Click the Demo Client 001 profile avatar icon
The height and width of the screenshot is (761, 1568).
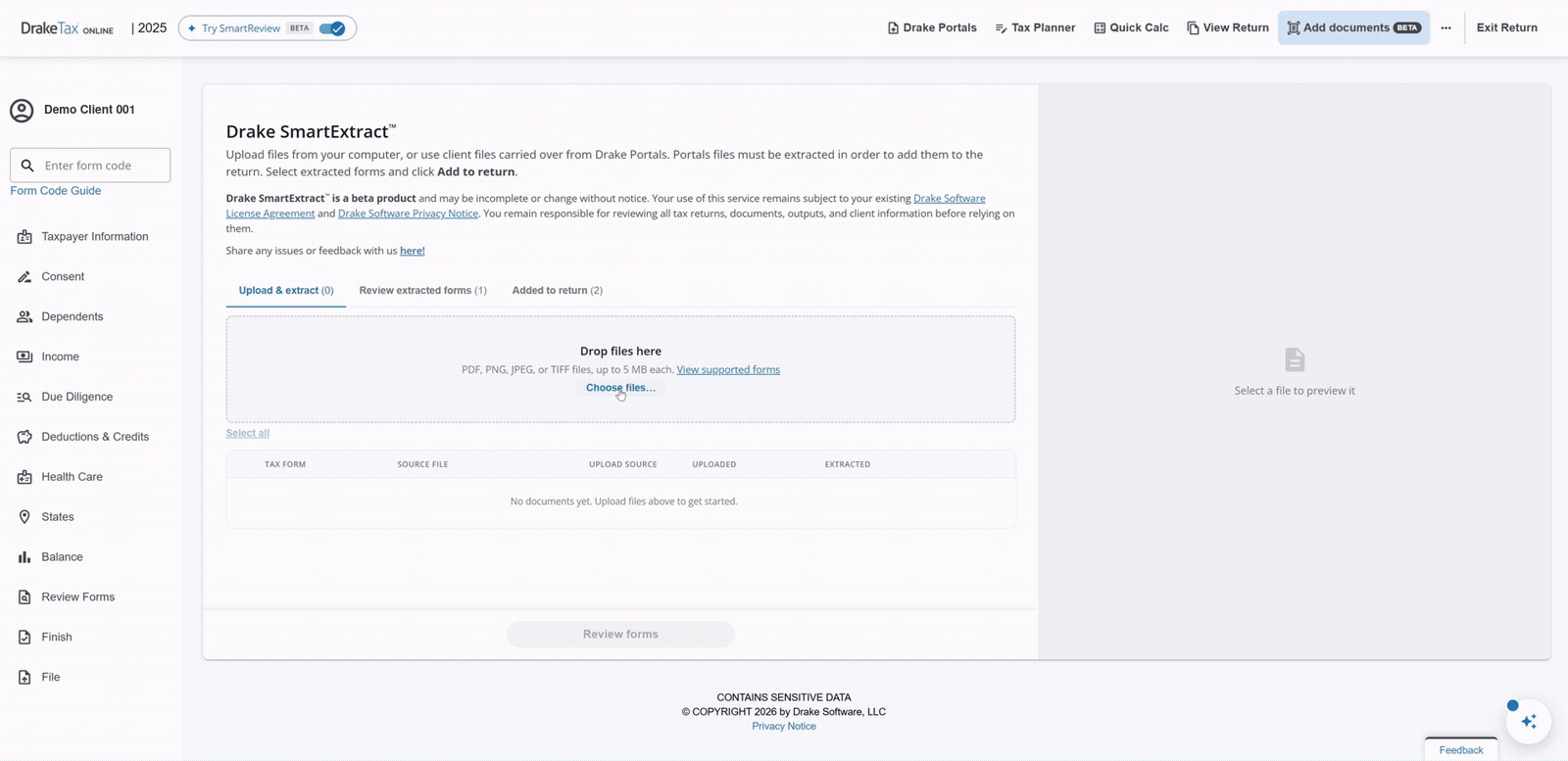point(22,111)
